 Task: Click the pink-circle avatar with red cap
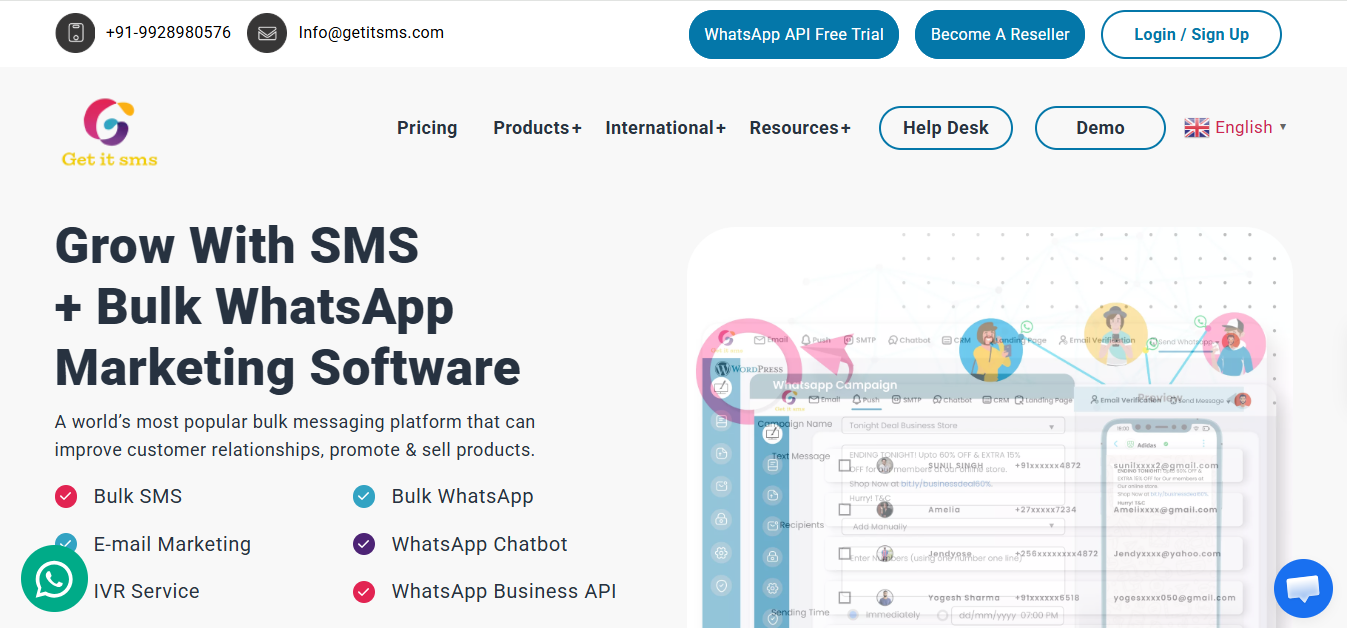point(1234,344)
